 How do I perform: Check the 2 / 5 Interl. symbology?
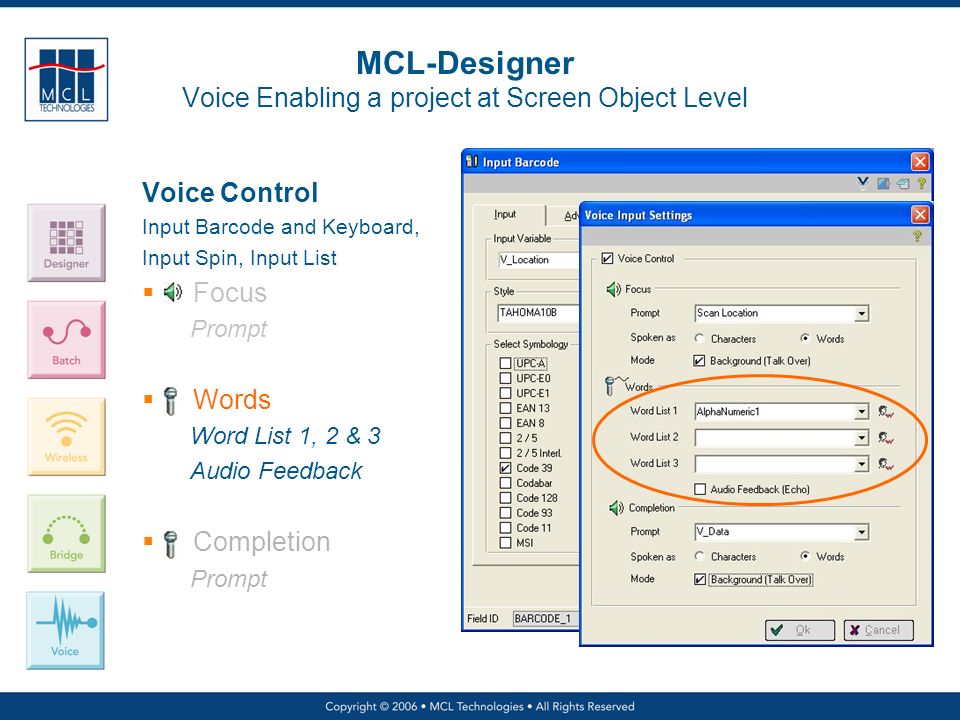[505, 453]
